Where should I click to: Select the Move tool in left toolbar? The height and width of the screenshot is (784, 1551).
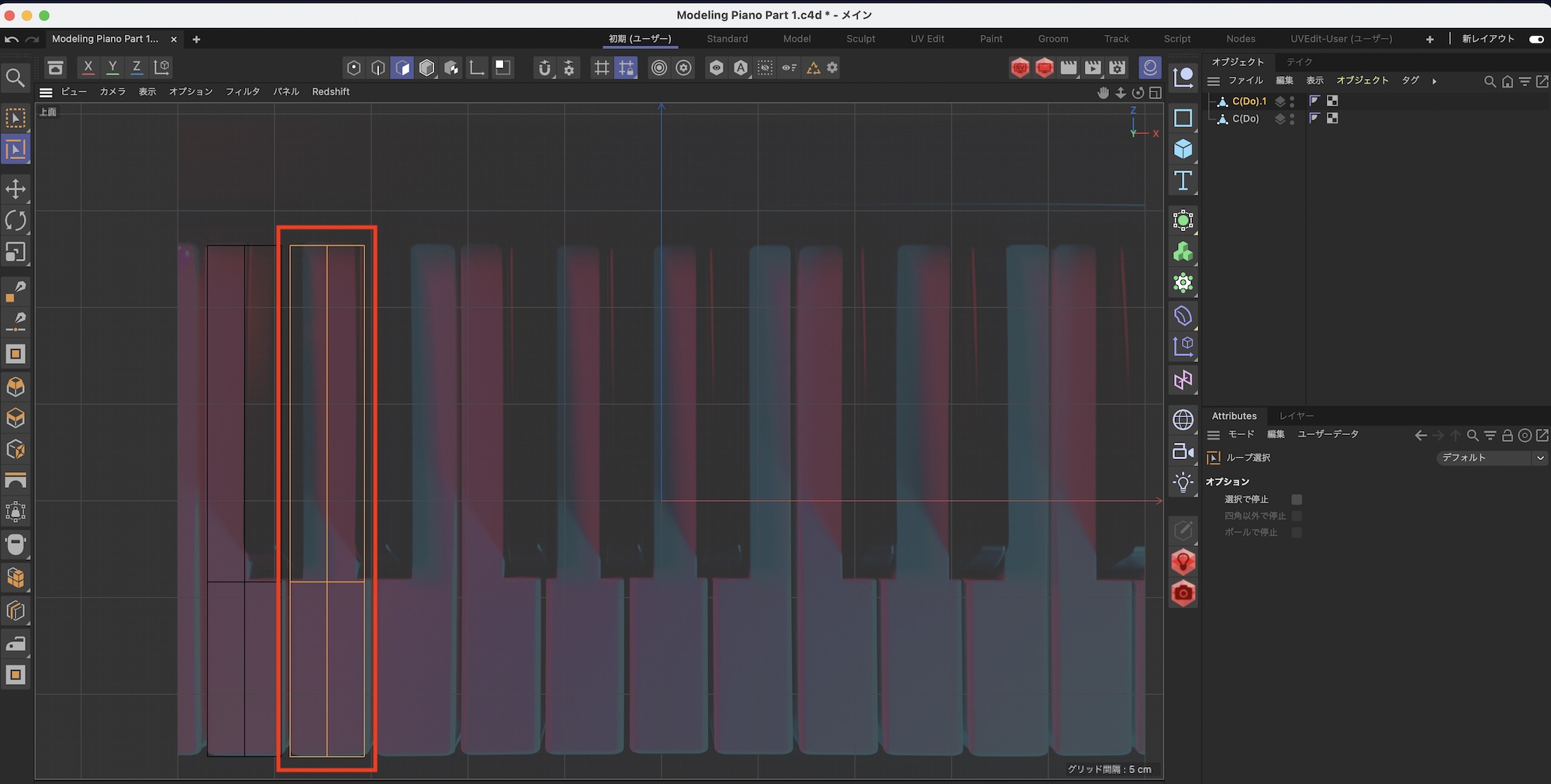16,189
